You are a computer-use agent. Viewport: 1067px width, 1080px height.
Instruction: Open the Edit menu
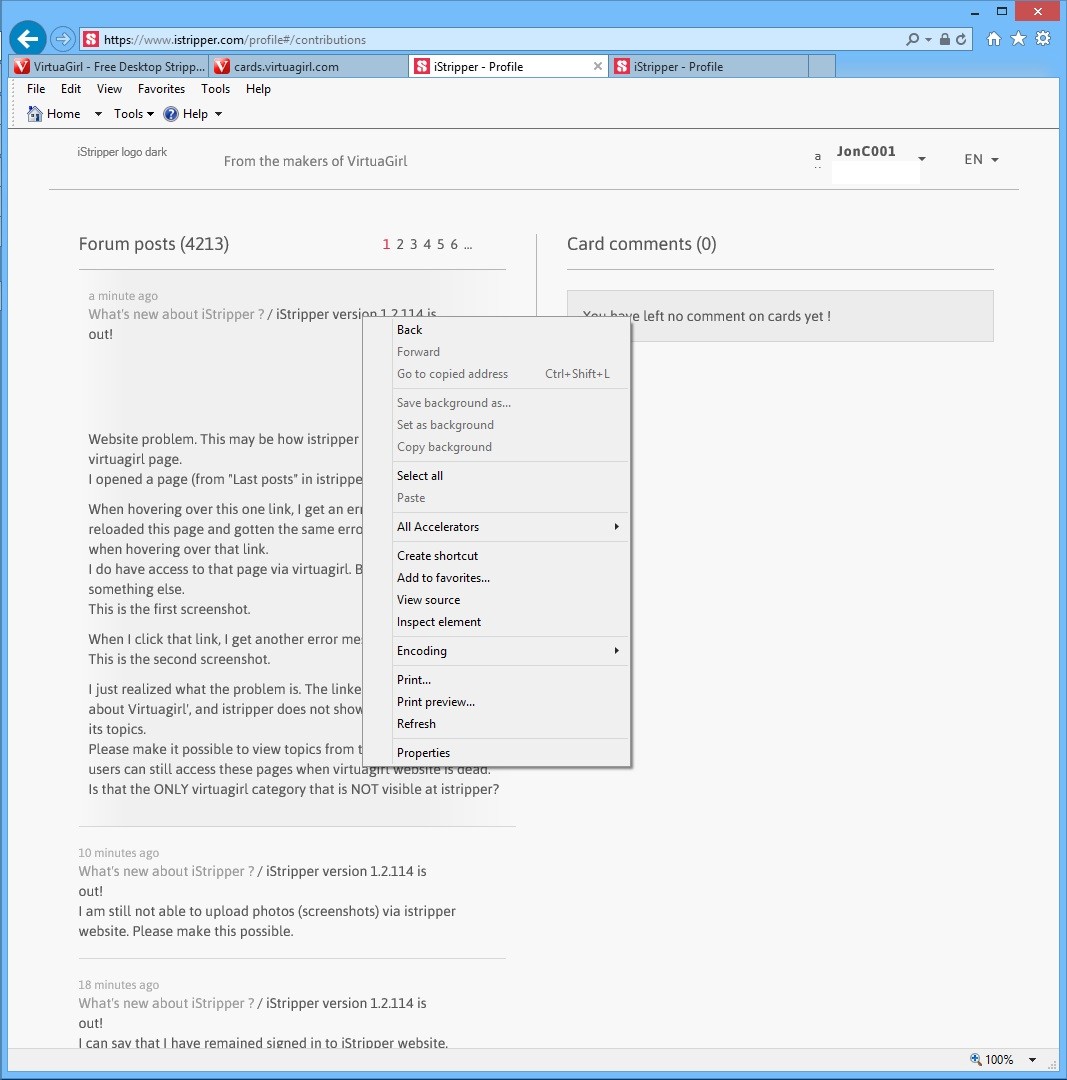click(x=70, y=89)
